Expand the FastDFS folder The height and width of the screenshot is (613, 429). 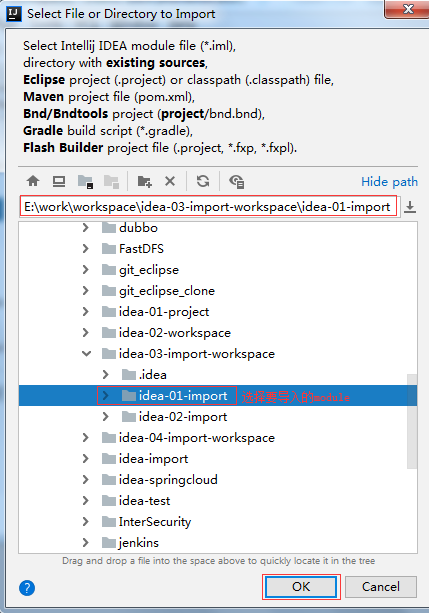coord(86,249)
